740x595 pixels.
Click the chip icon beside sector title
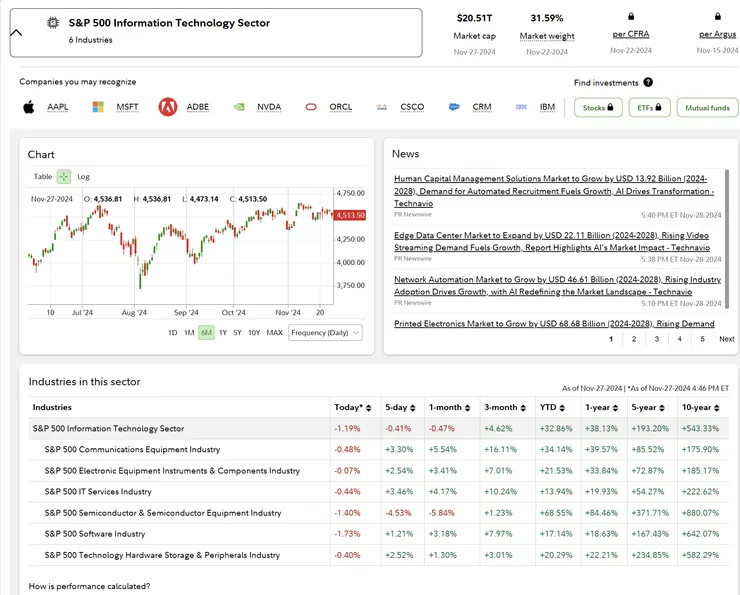click(x=53, y=23)
